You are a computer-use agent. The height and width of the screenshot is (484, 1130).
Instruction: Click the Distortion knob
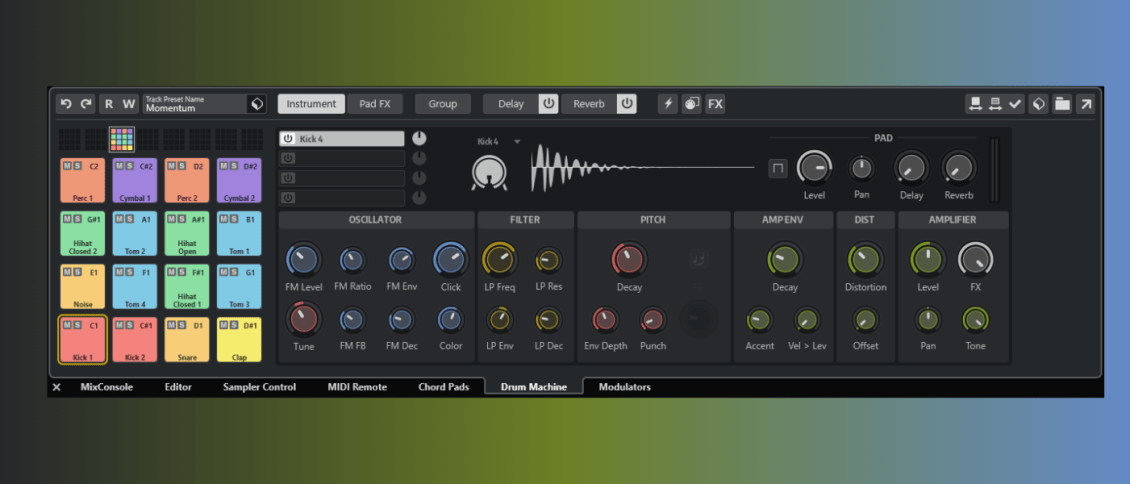[x=865, y=260]
